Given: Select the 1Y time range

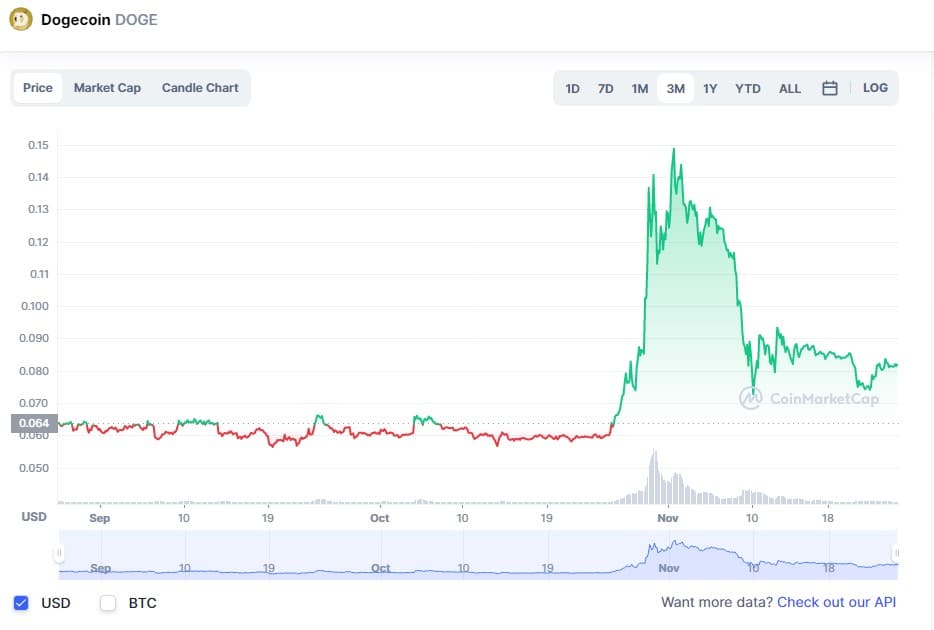Looking at the screenshot, I should point(710,89).
